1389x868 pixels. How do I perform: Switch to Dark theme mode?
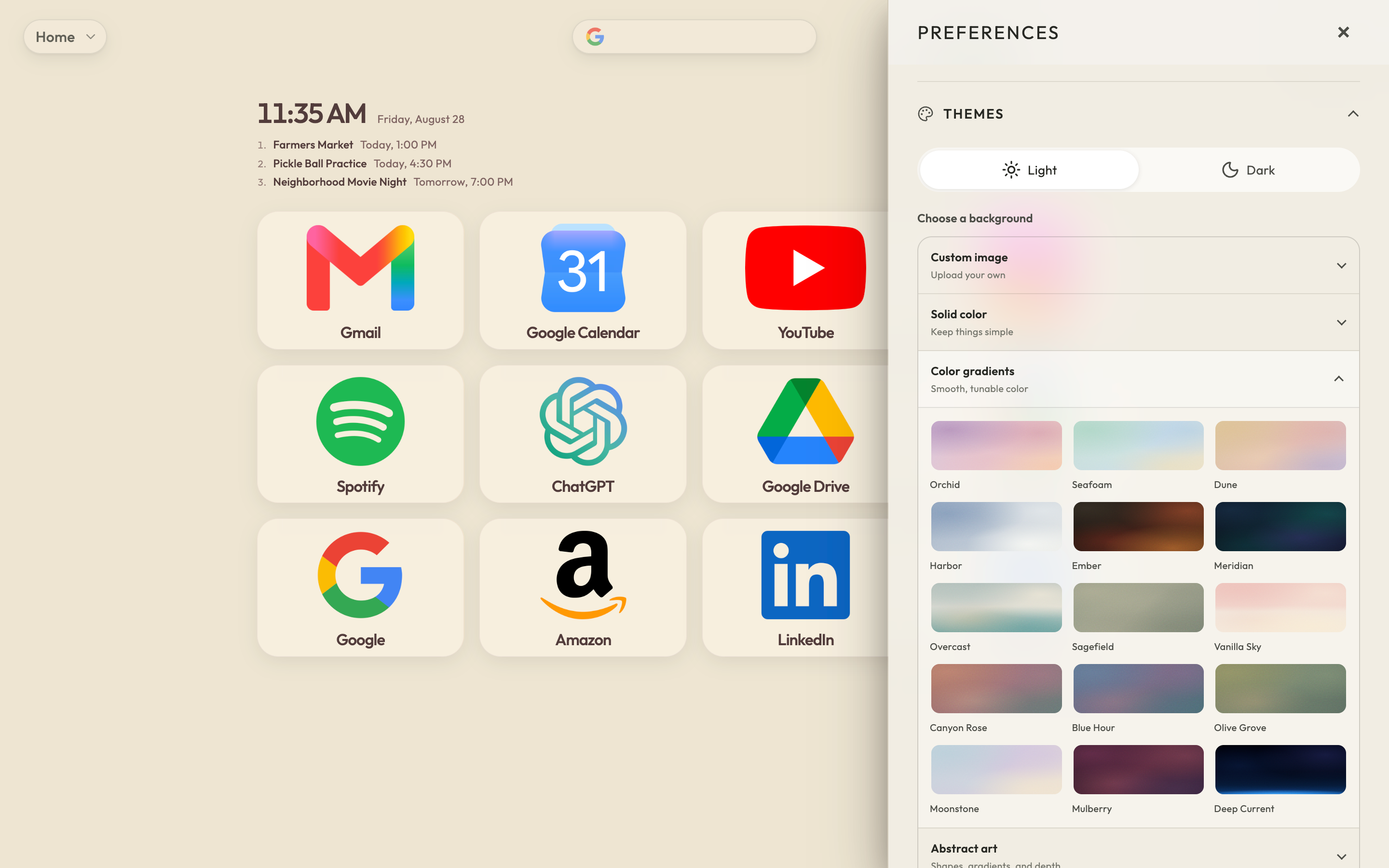(x=1248, y=170)
